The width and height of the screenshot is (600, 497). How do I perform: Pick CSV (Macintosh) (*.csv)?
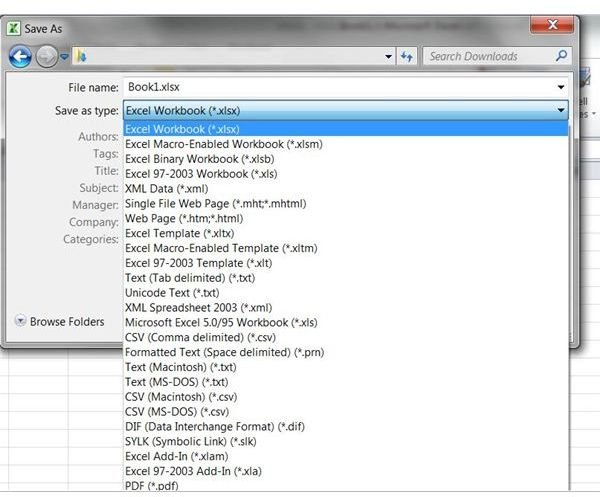pyautogui.click(x=346, y=397)
